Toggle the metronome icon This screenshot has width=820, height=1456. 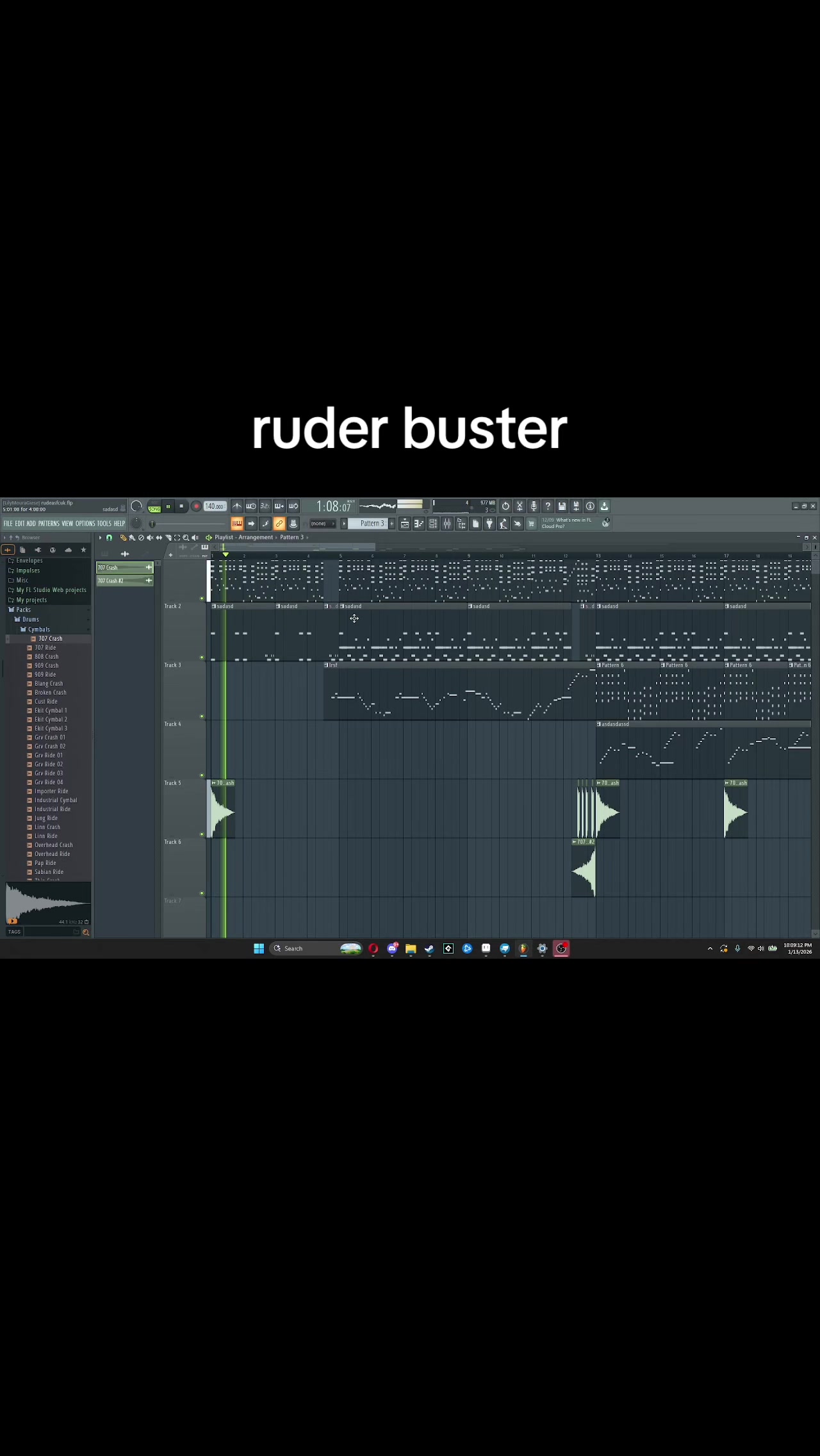[237, 506]
